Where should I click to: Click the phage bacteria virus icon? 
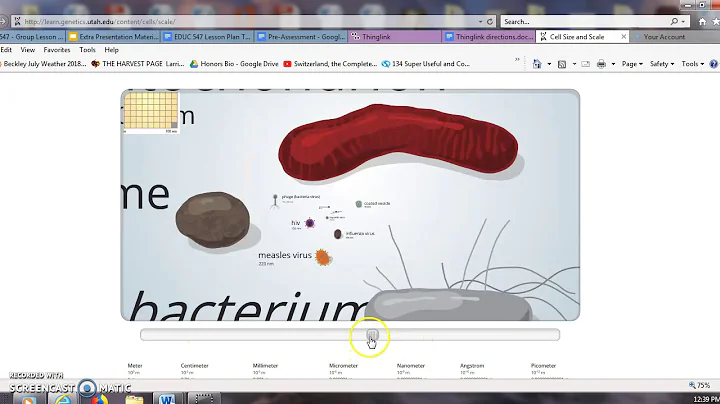pyautogui.click(x=275, y=201)
